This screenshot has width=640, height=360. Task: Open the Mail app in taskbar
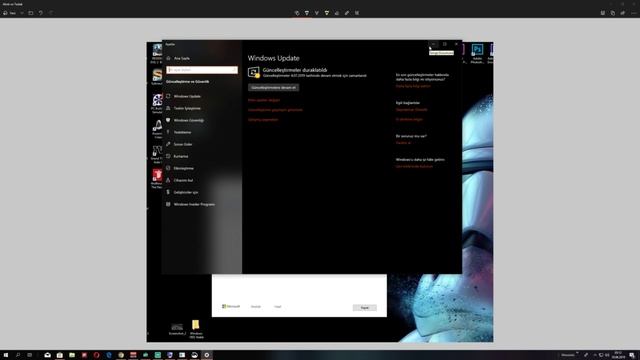(x=47, y=355)
